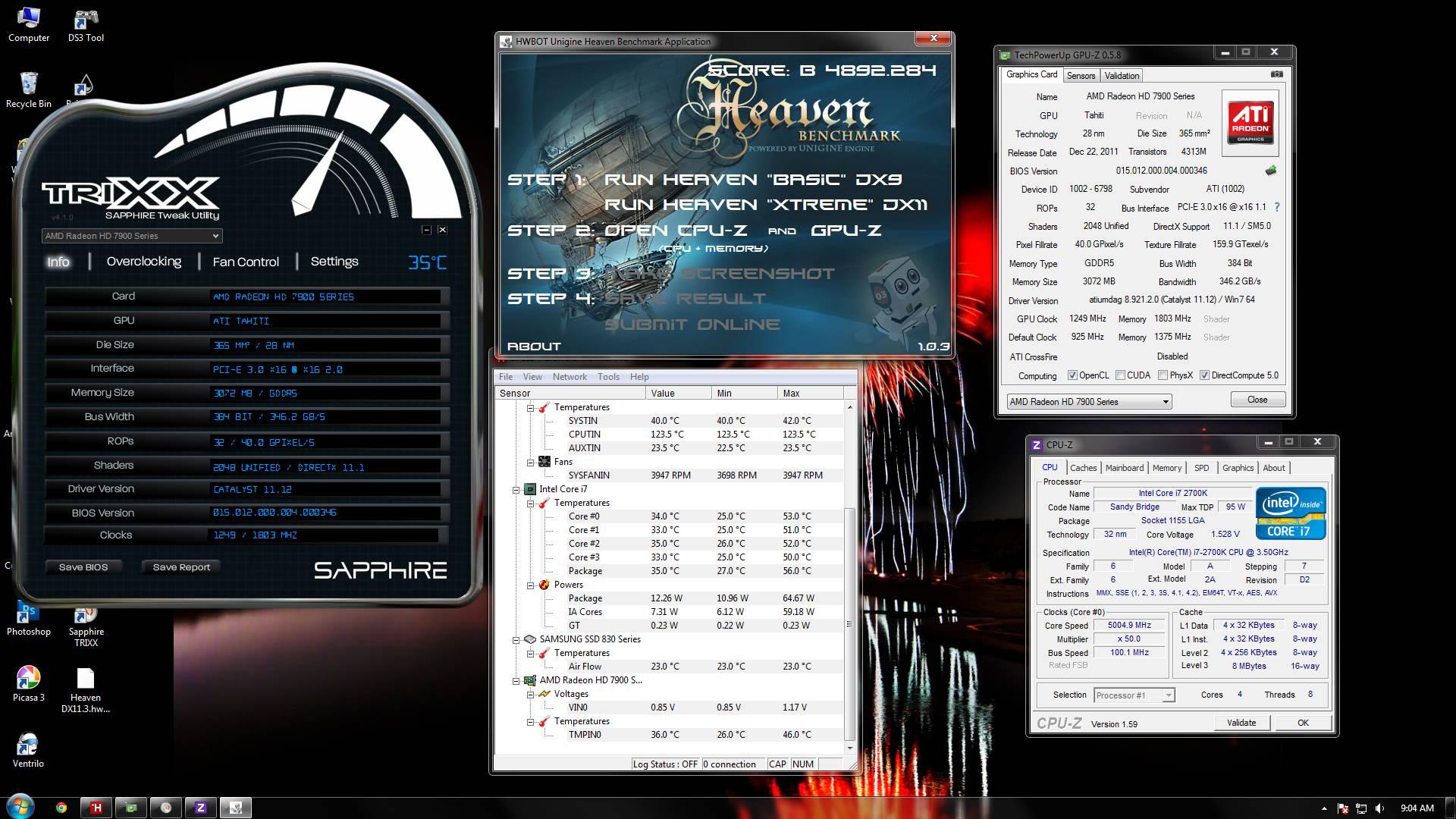Open the Computer desktop icon
The image size is (1456, 819).
click(x=28, y=24)
